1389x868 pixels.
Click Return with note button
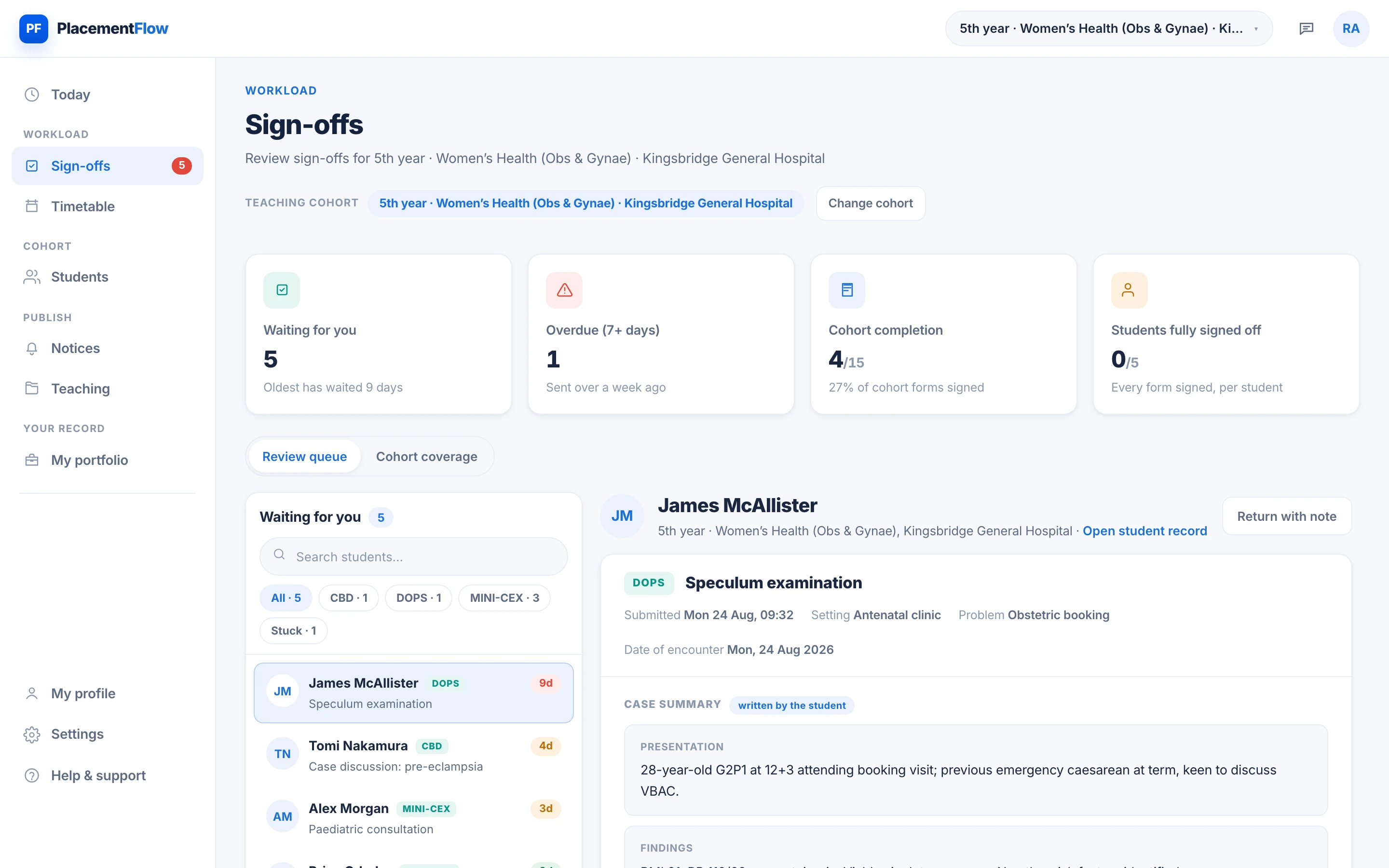pos(1286,516)
